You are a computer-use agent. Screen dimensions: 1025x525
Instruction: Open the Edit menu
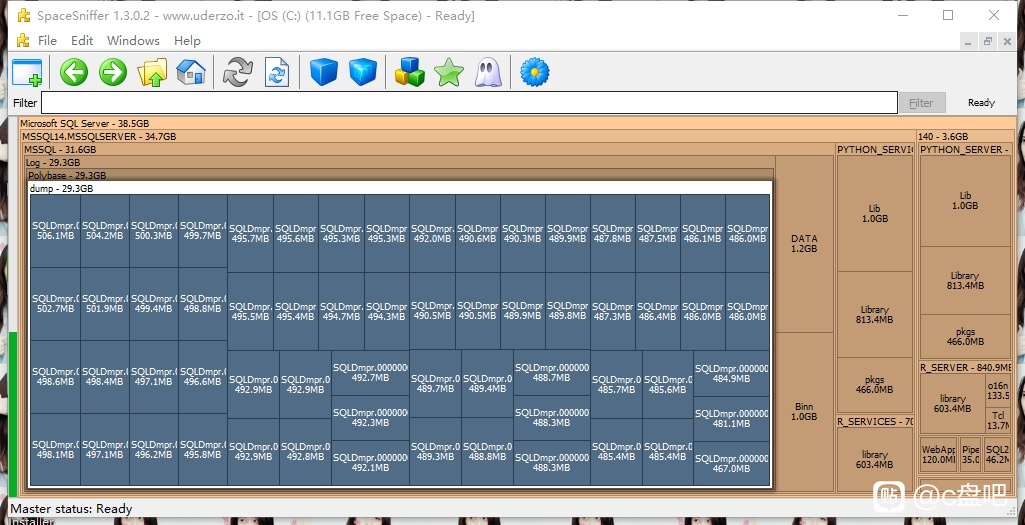click(x=82, y=41)
